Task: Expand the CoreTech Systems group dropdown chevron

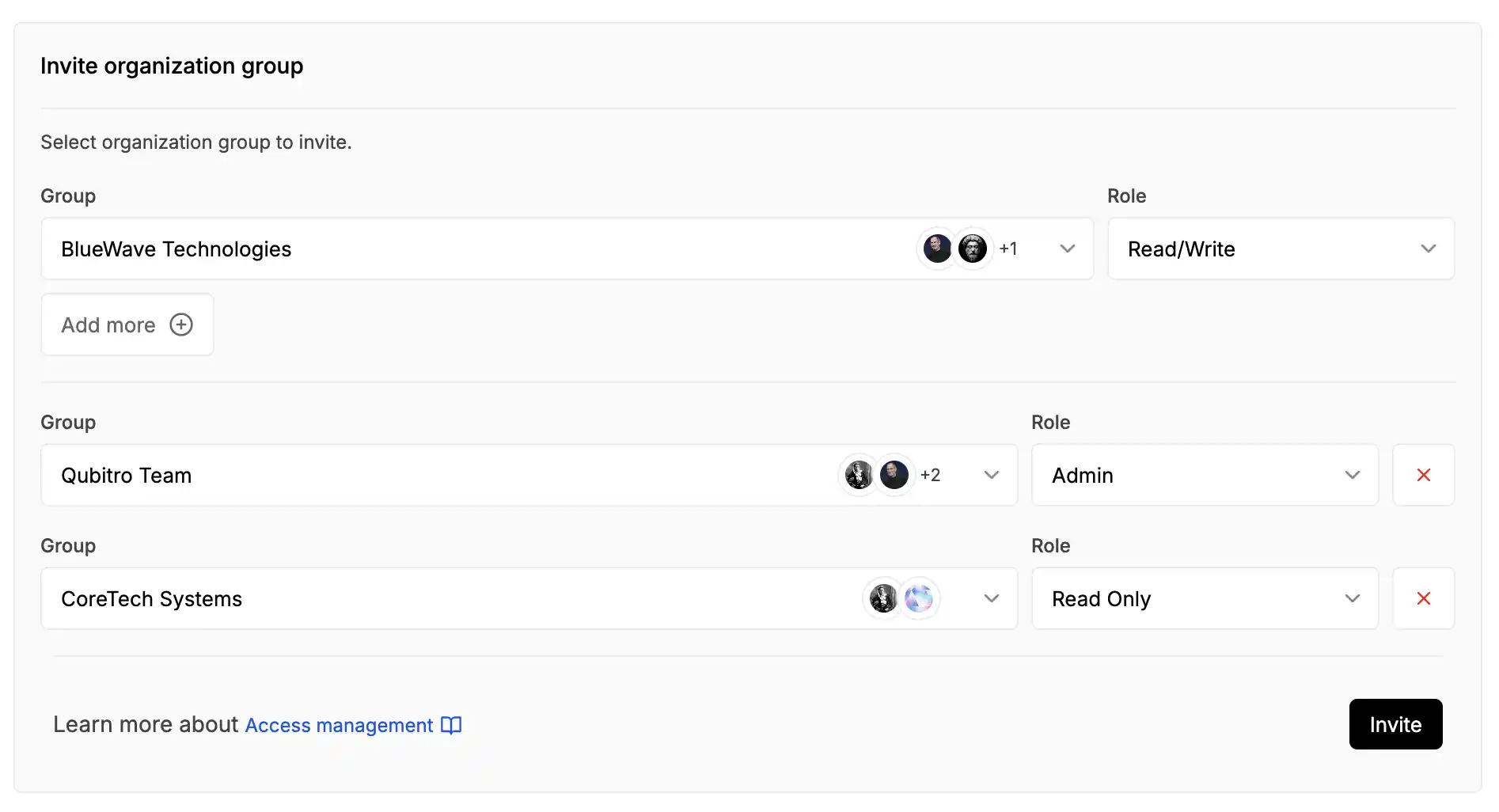Action: (992, 598)
